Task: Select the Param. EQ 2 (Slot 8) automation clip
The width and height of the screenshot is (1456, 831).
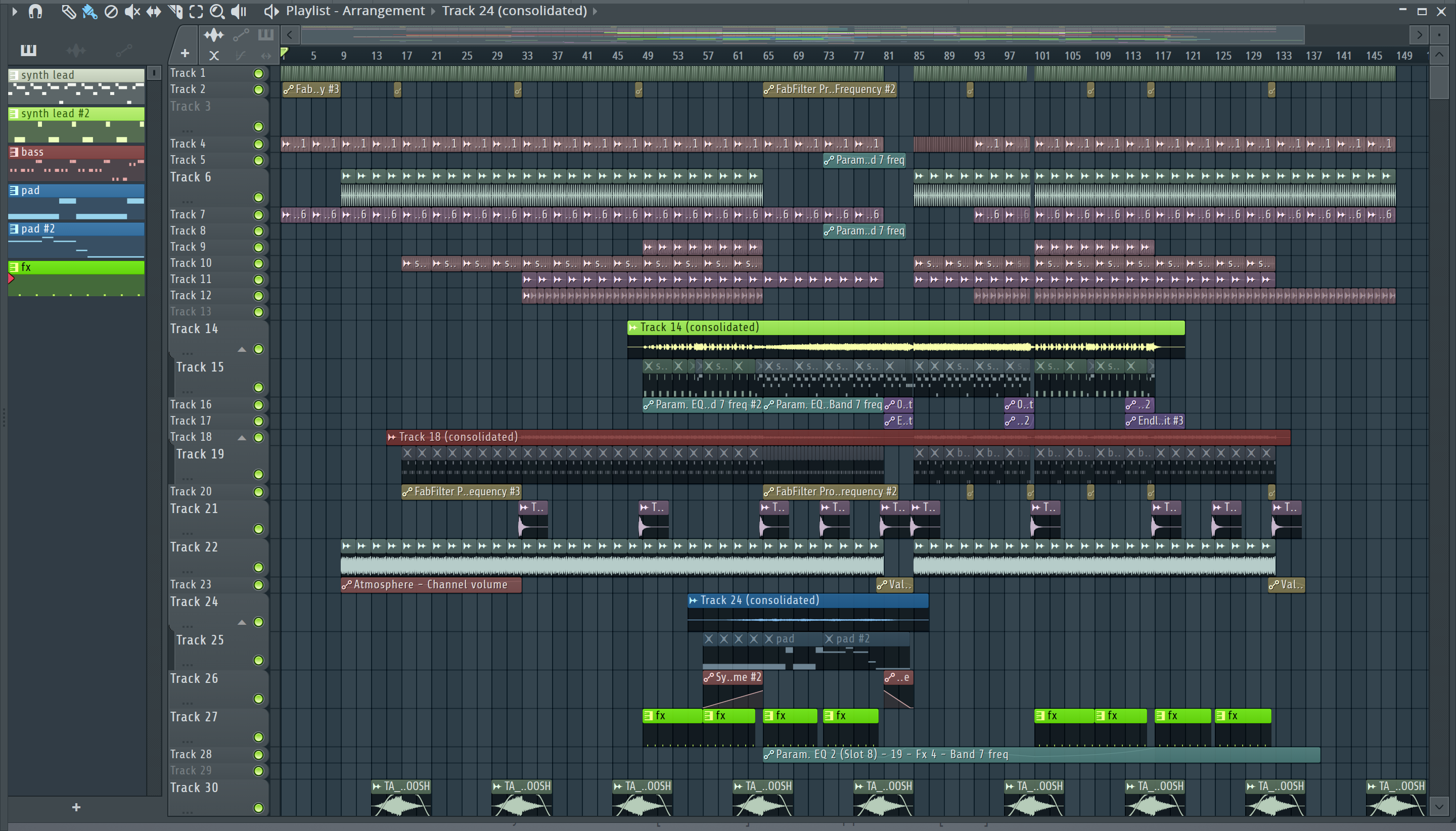Action: [x=1041, y=755]
